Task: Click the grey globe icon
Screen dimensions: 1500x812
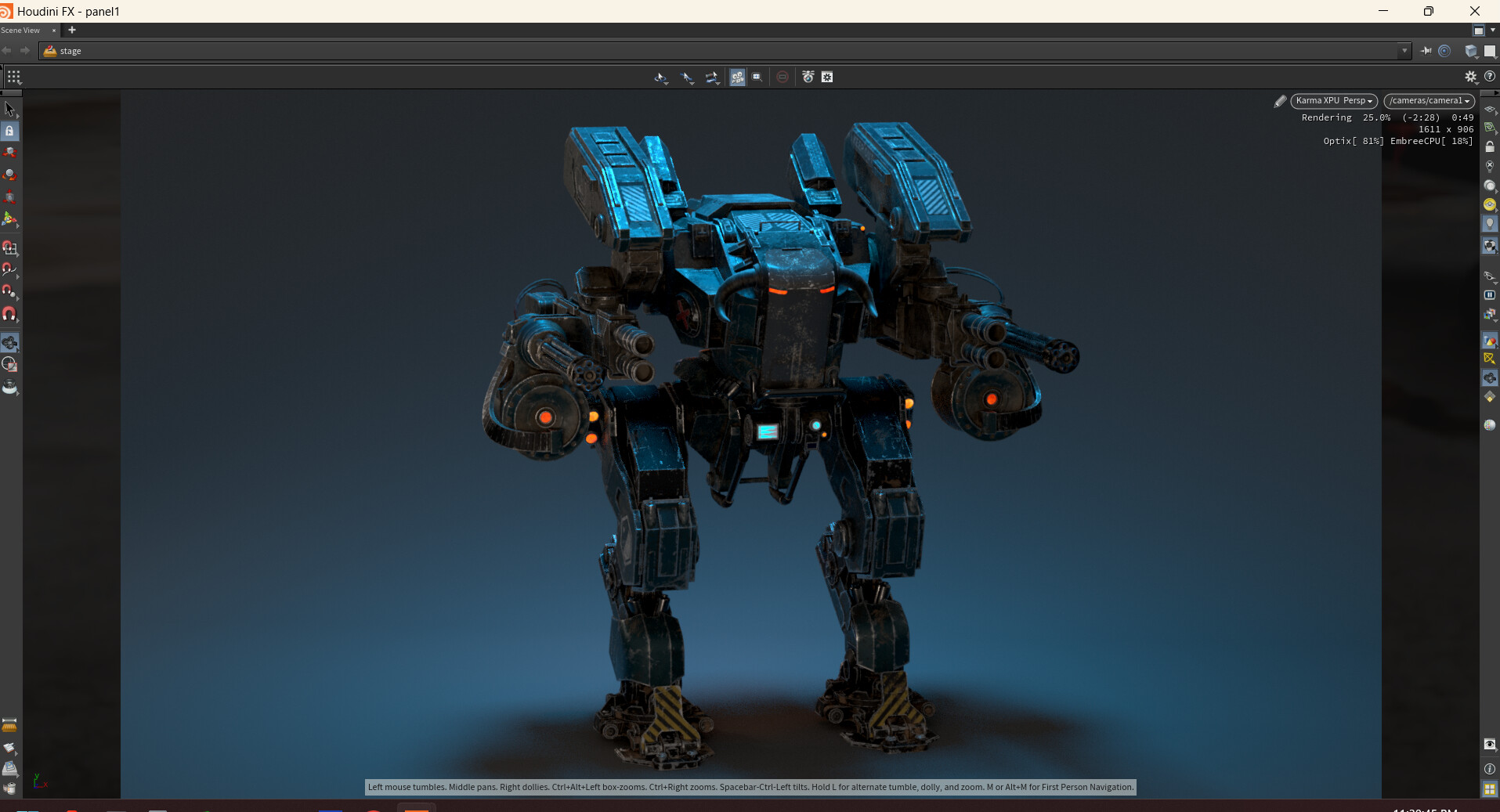Action: click(1490, 424)
